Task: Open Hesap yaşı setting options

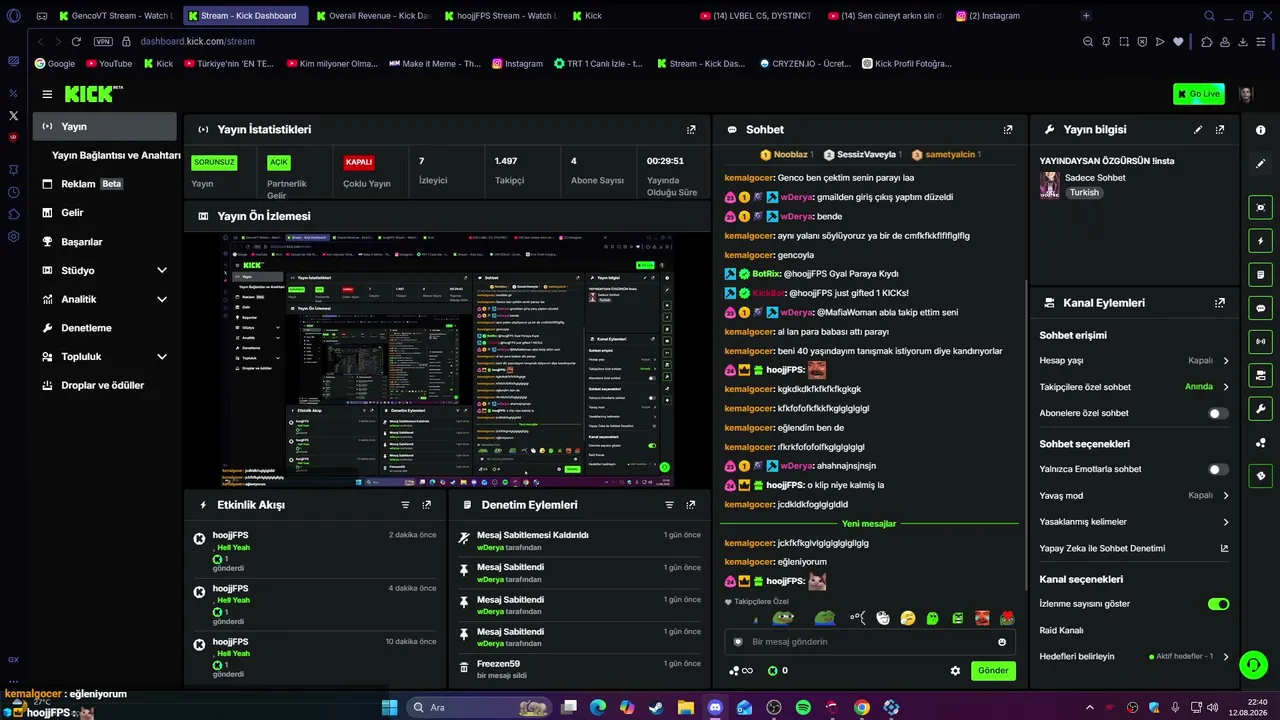Action: pyautogui.click(x=1134, y=360)
